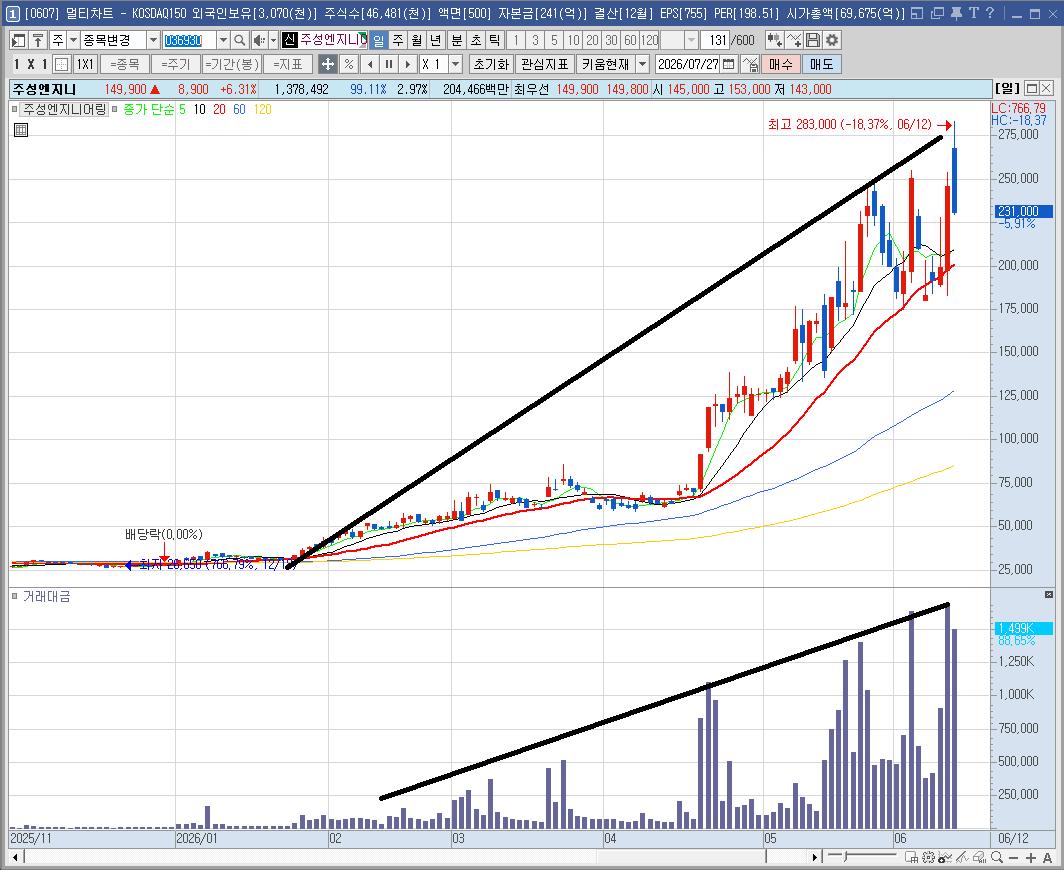Screen dimensions: 1064x870
Task: Click the replay step forward arrow
Action: pos(408,64)
